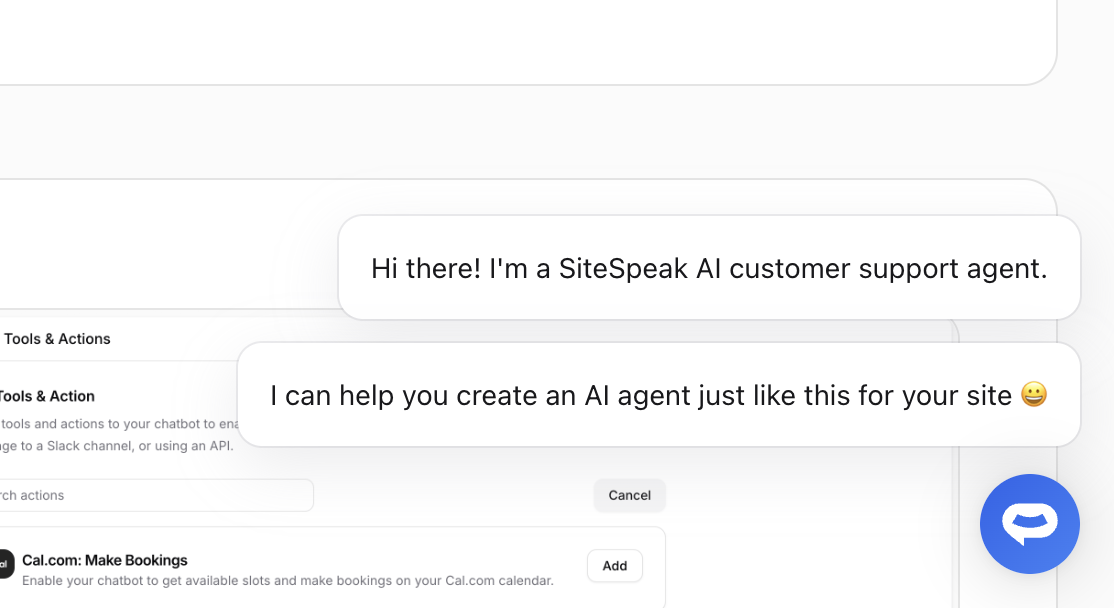Click the grinning emoji in chat message
The width and height of the screenshot is (1114, 608).
[1034, 395]
